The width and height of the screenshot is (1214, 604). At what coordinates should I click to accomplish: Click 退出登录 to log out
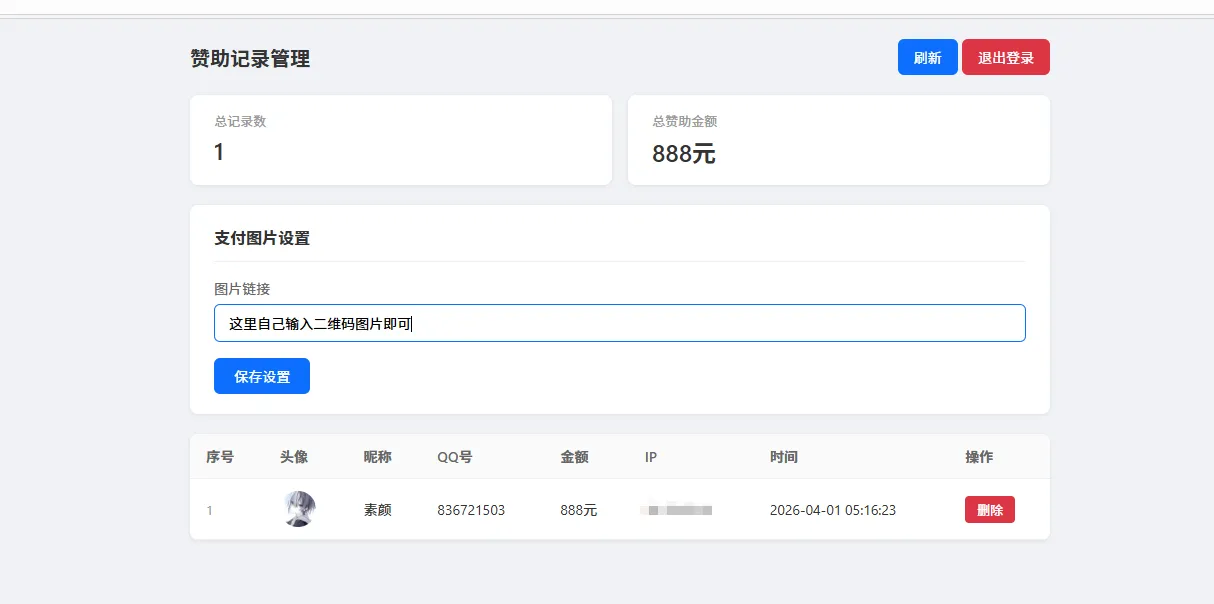click(x=1005, y=57)
